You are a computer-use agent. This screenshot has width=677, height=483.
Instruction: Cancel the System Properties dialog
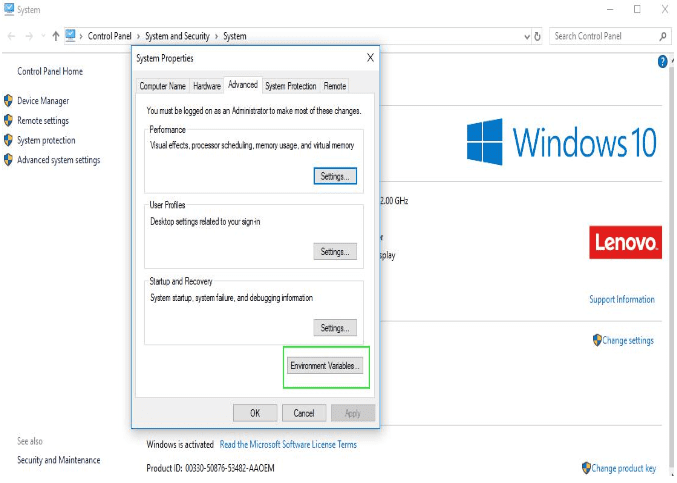tap(304, 413)
